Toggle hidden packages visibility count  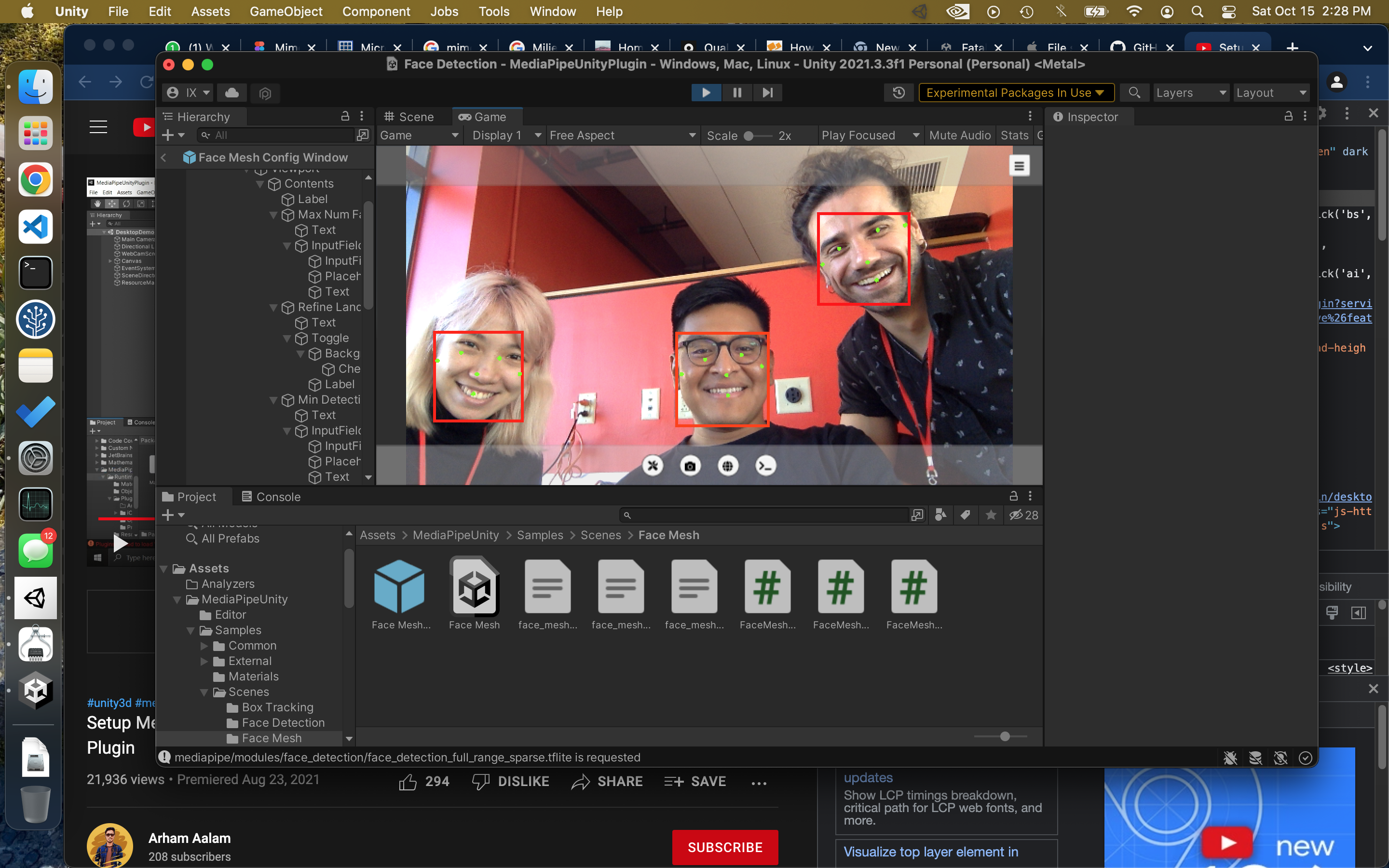click(1023, 515)
